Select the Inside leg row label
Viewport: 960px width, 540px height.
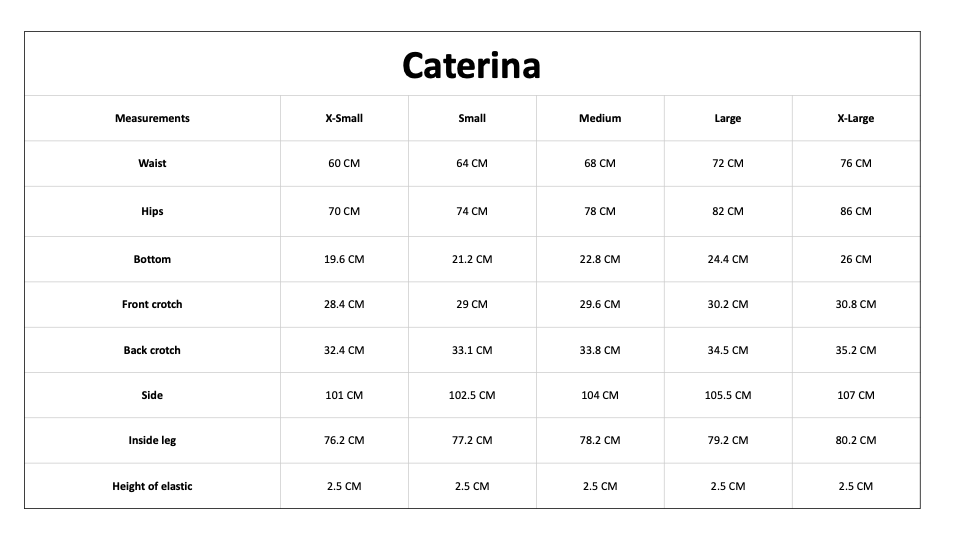[152, 440]
